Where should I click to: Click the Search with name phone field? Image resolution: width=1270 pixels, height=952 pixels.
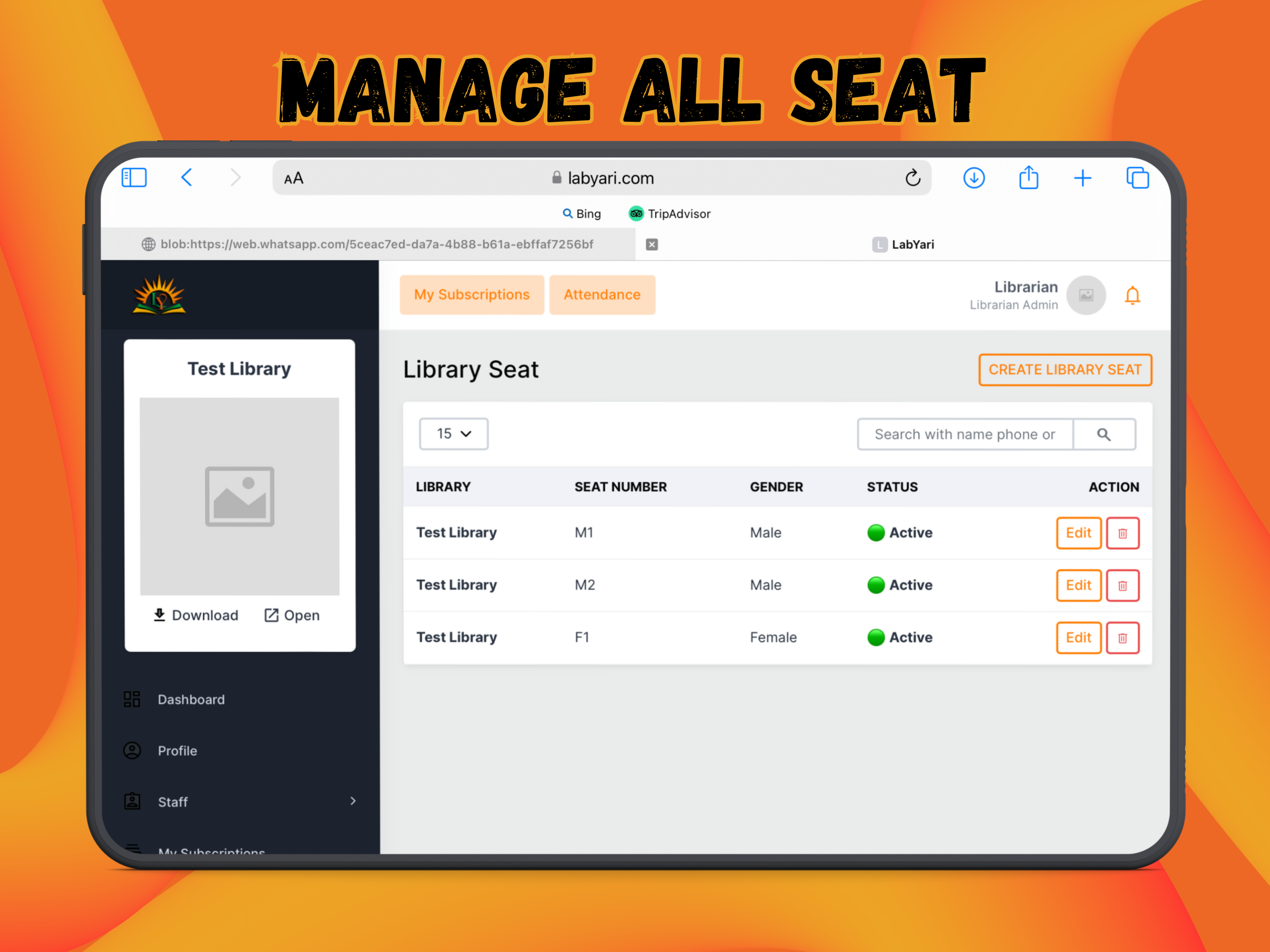tap(965, 435)
